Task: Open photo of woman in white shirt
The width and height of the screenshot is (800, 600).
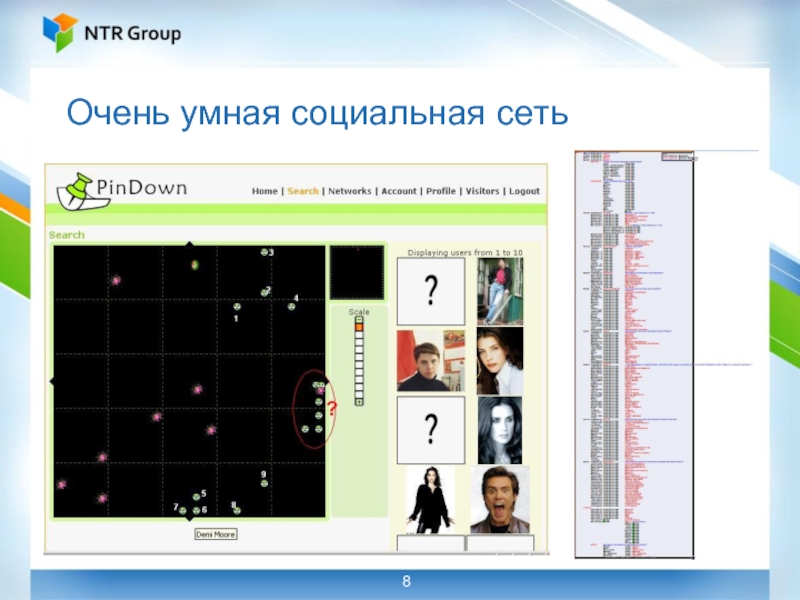Action: pos(500,361)
